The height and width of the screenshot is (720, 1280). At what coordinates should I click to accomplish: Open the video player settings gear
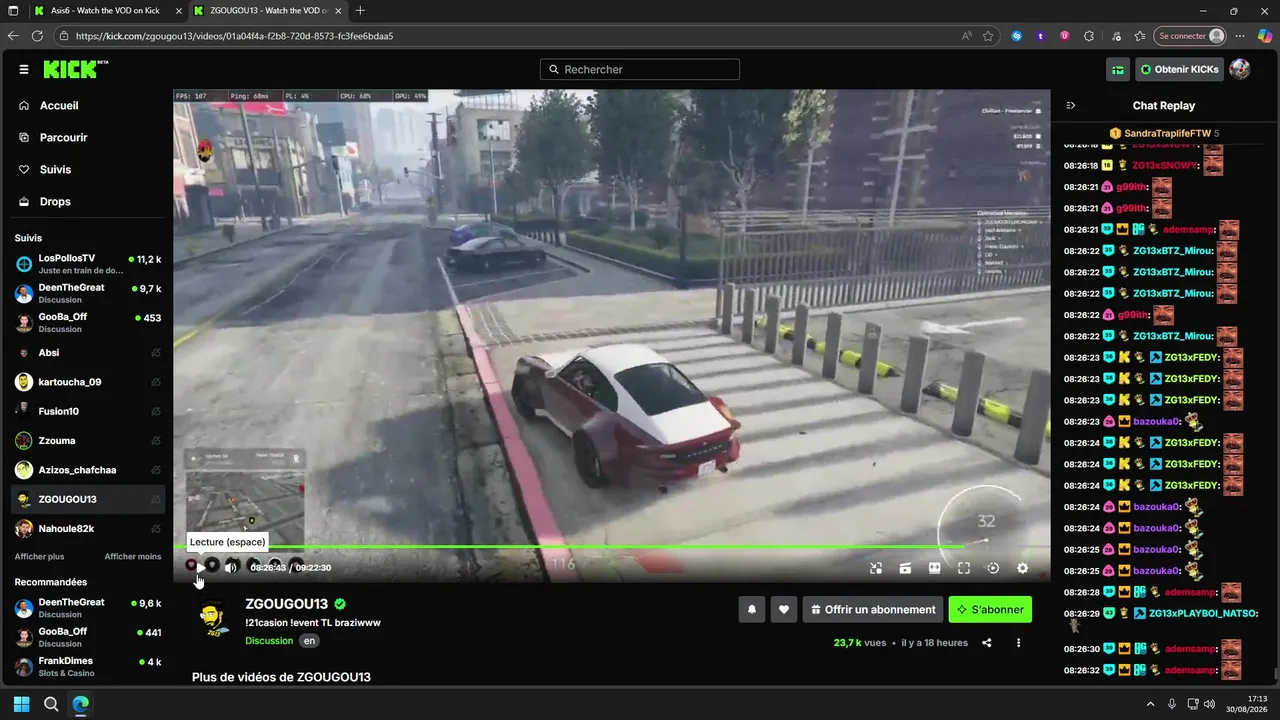click(x=1022, y=568)
